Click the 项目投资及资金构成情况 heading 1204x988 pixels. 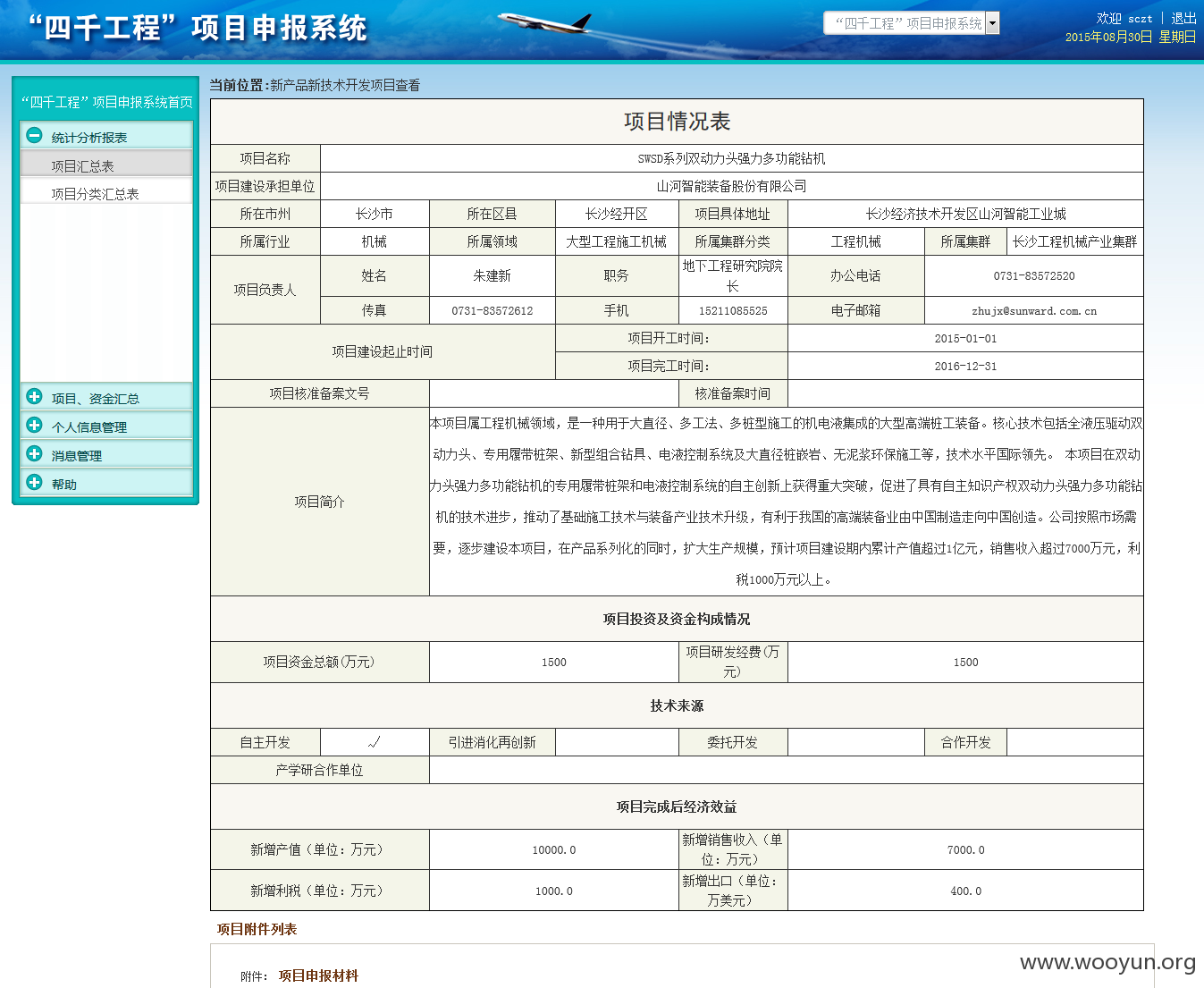[x=677, y=619]
